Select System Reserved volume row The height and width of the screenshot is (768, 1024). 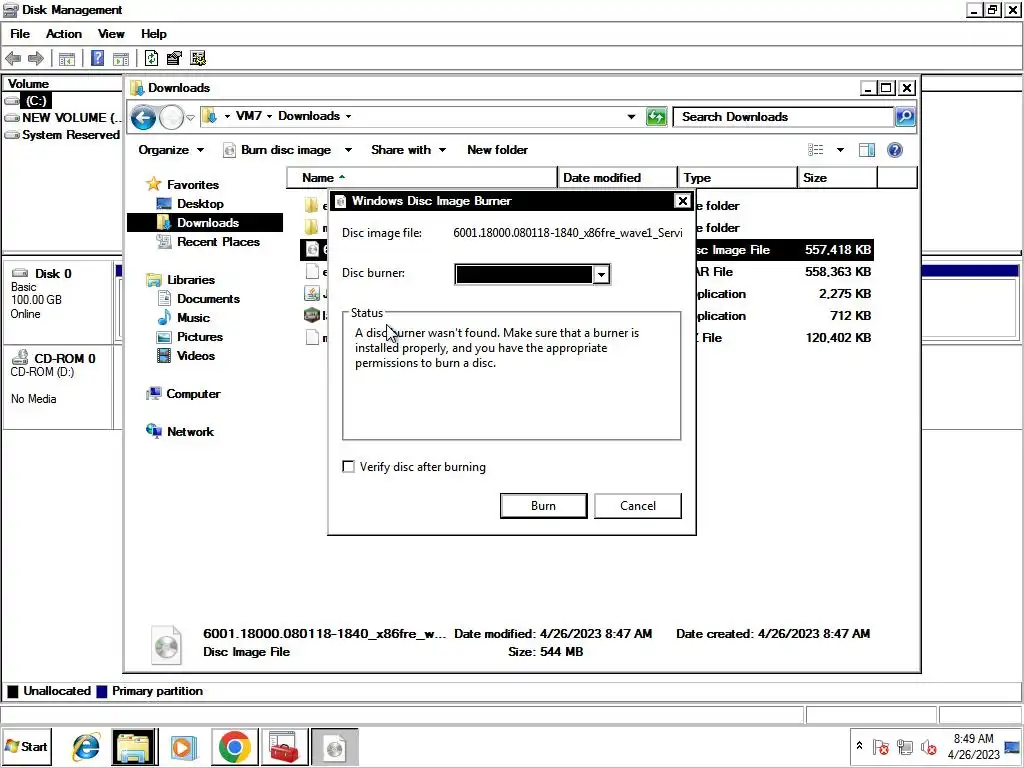click(x=63, y=135)
